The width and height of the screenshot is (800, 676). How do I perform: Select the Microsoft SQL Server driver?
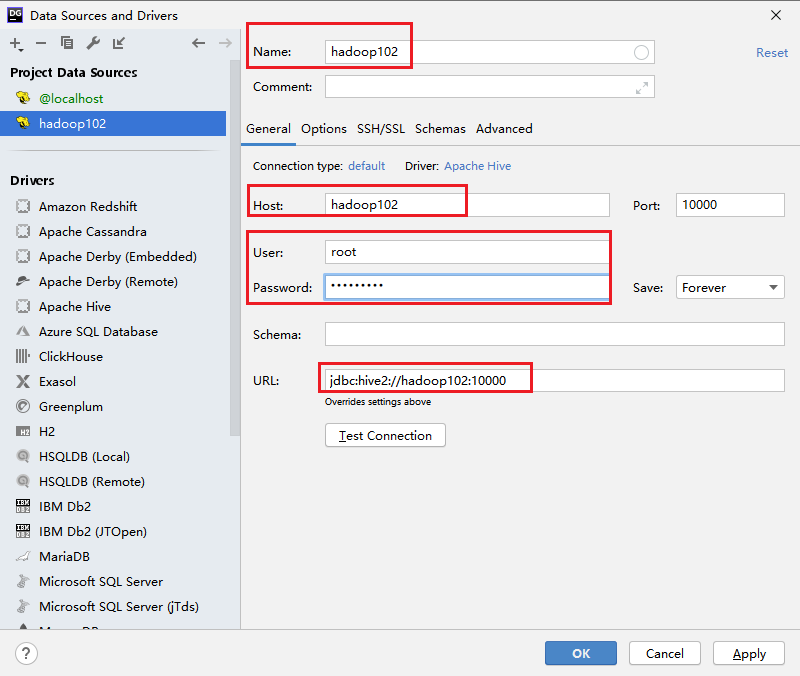pyautogui.click(x=113, y=582)
